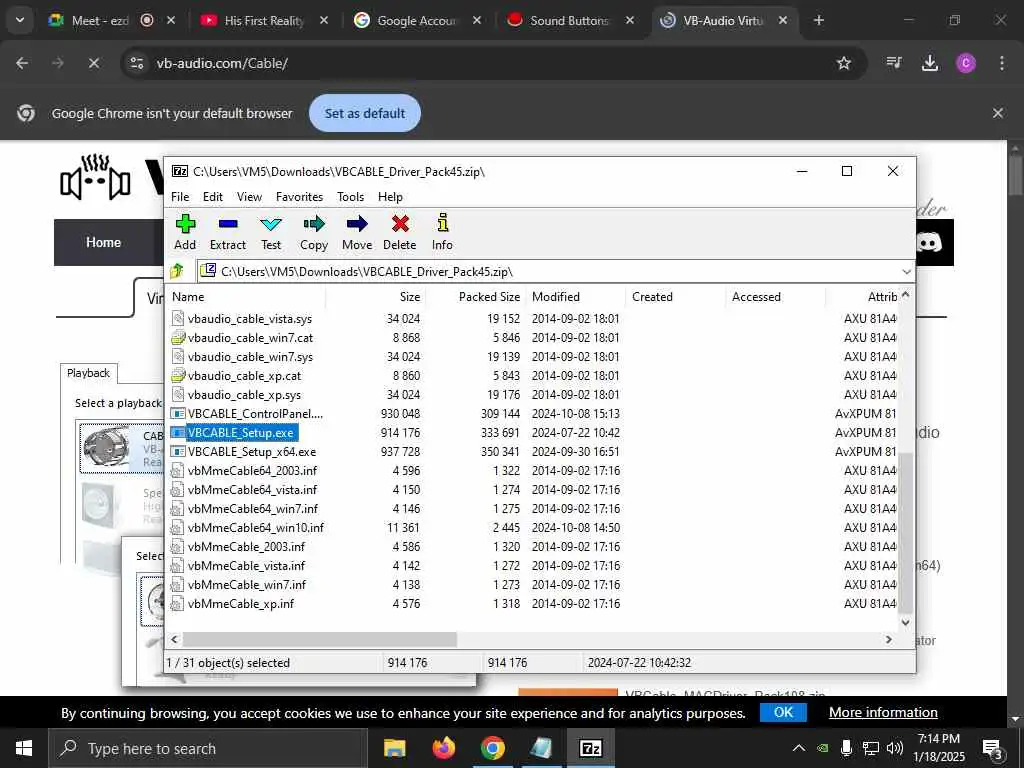Open the 7-Zip taskbar icon

[x=590, y=748]
